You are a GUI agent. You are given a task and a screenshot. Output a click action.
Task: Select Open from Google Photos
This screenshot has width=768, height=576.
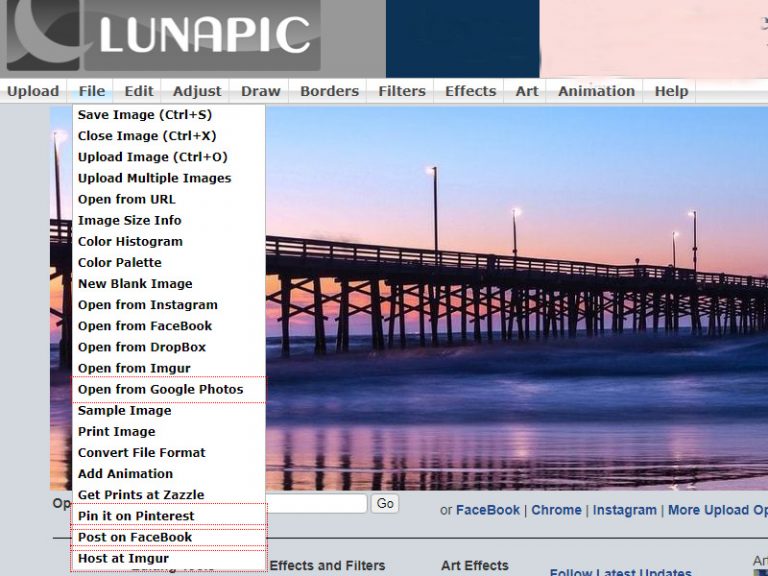[169, 389]
